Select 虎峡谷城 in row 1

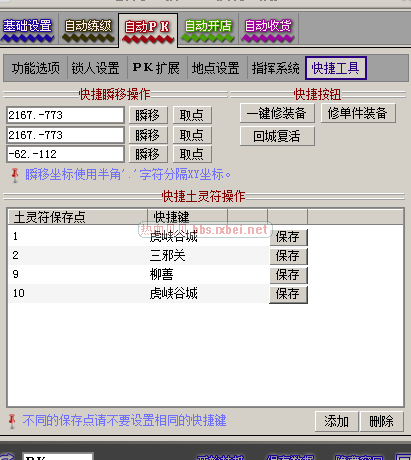[x=174, y=237]
